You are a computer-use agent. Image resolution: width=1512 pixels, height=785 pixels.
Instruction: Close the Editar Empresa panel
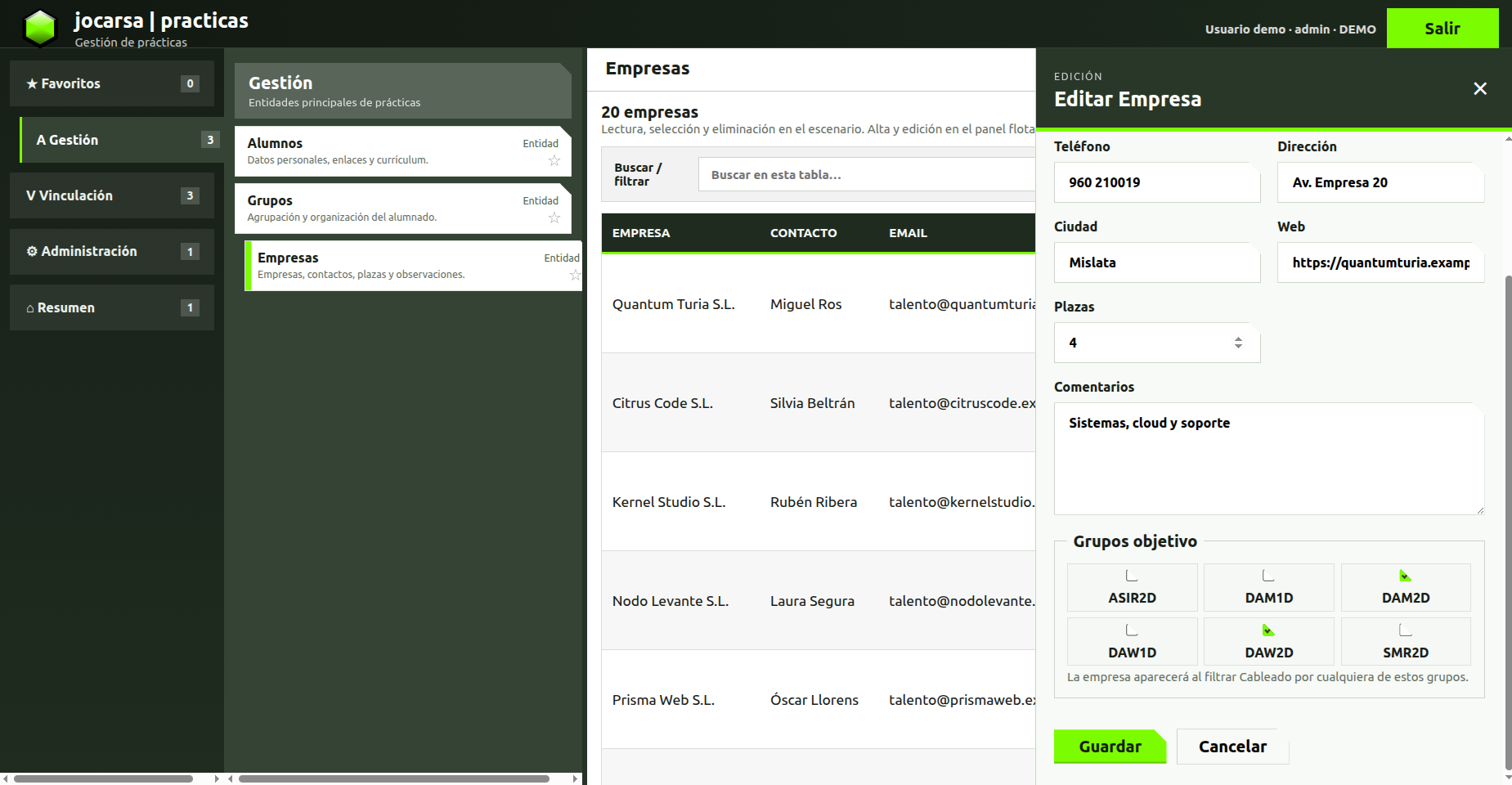1479,88
